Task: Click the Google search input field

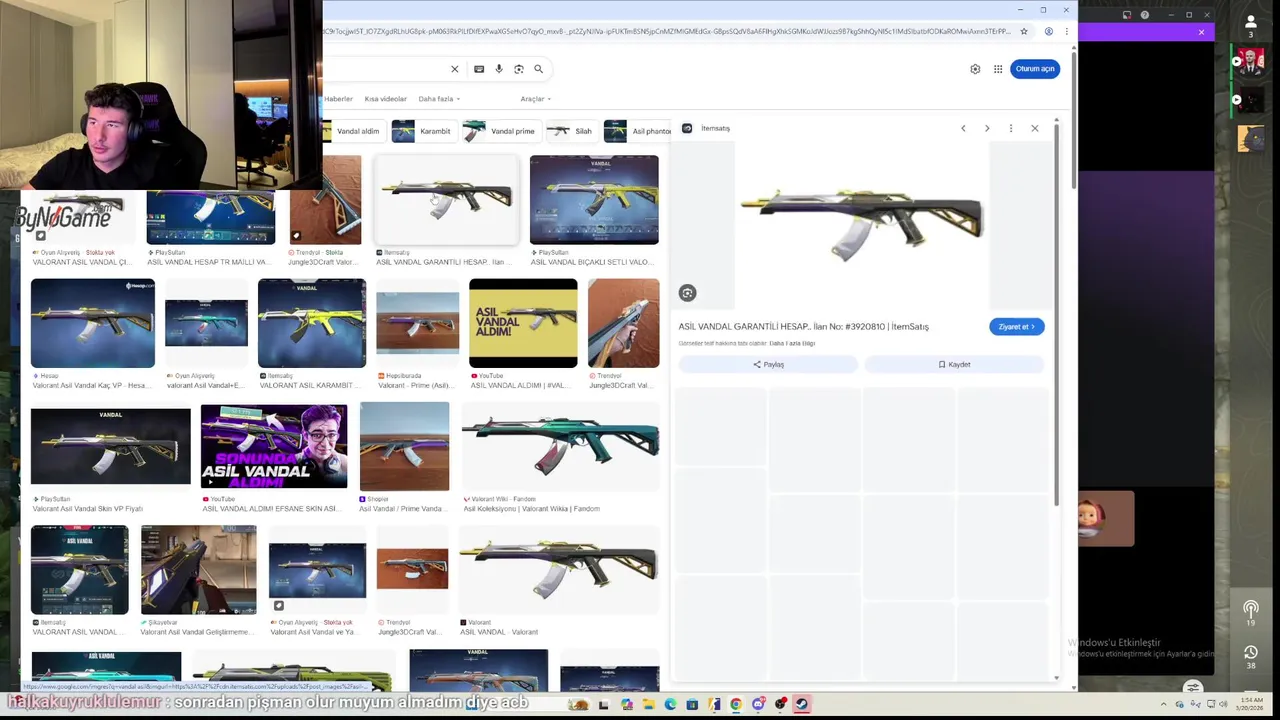Action: point(385,69)
